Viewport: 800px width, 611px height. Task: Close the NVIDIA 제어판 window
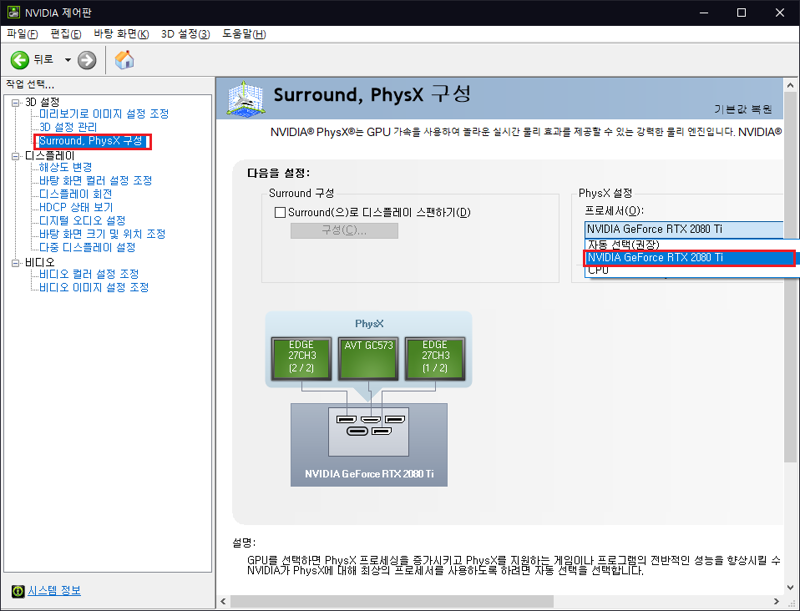(x=780, y=13)
